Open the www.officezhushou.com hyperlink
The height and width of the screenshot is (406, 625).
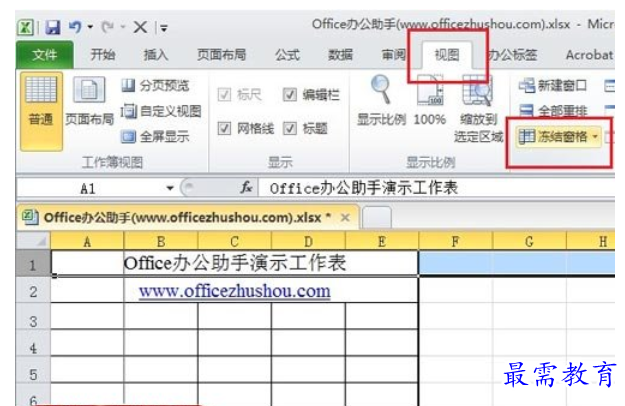[x=235, y=291]
